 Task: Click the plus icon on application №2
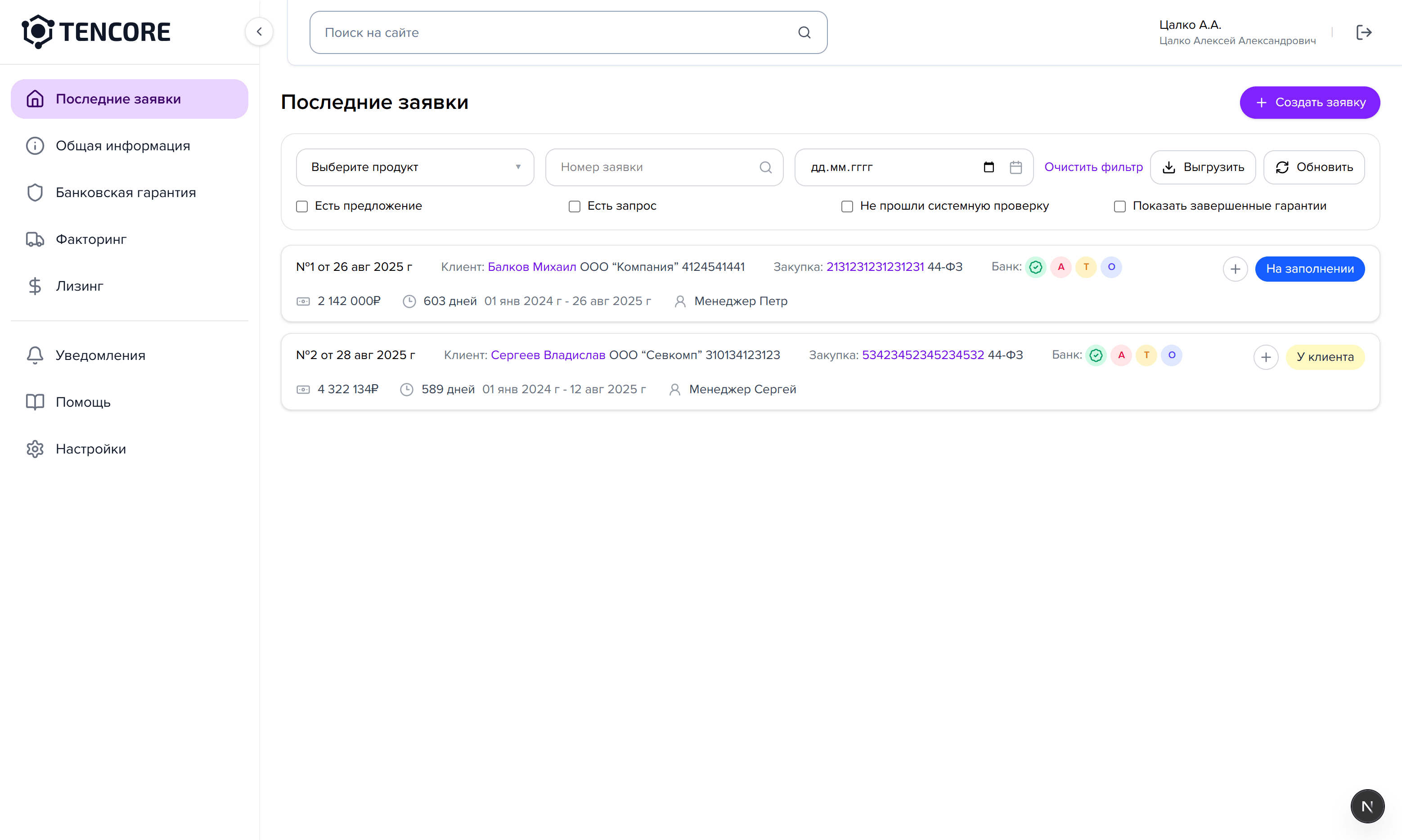[1266, 357]
